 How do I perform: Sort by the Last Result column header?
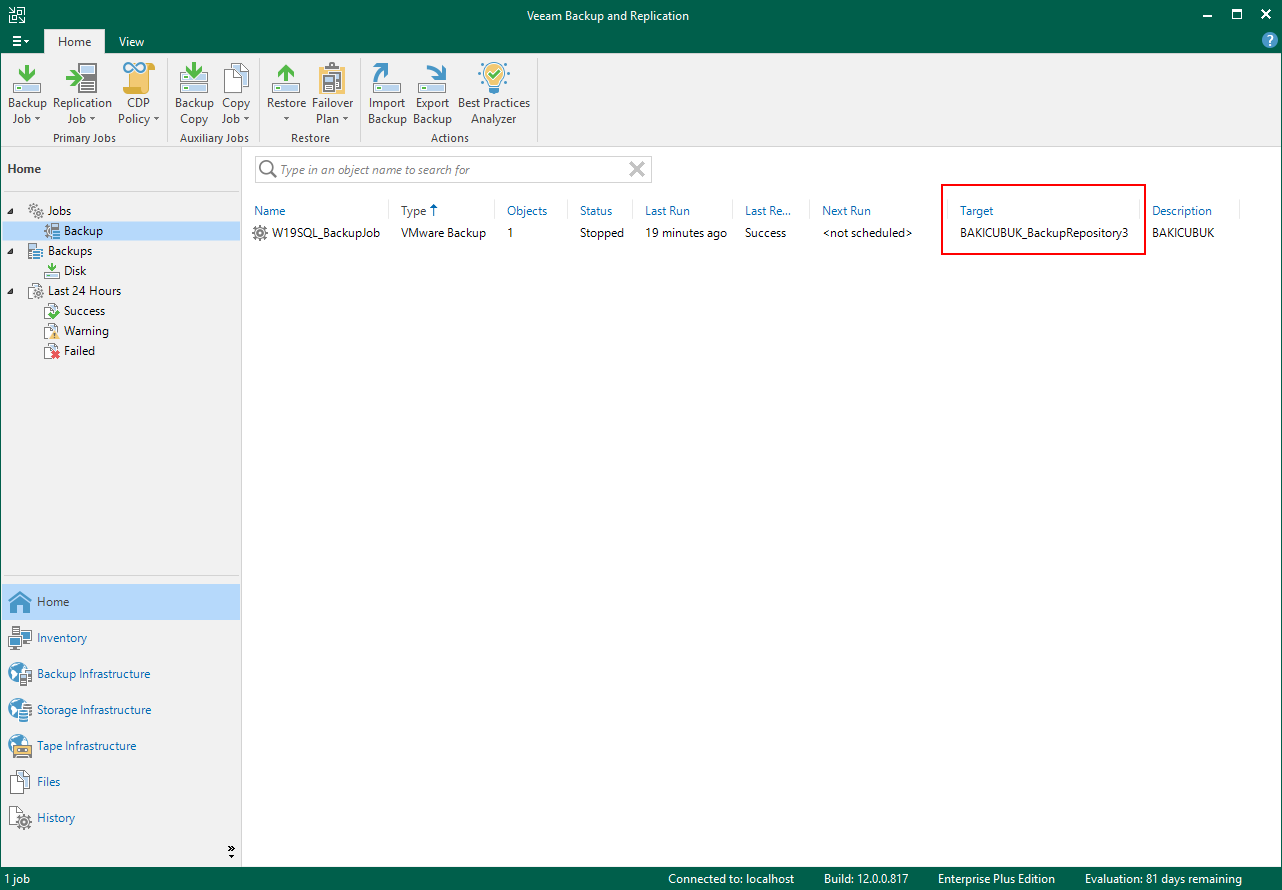coord(770,211)
